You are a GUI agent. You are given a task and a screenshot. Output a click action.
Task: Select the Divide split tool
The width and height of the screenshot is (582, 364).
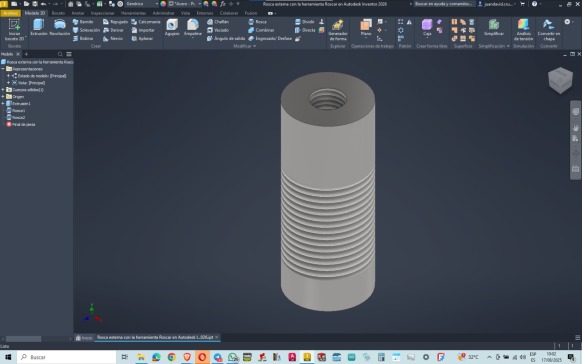point(305,22)
